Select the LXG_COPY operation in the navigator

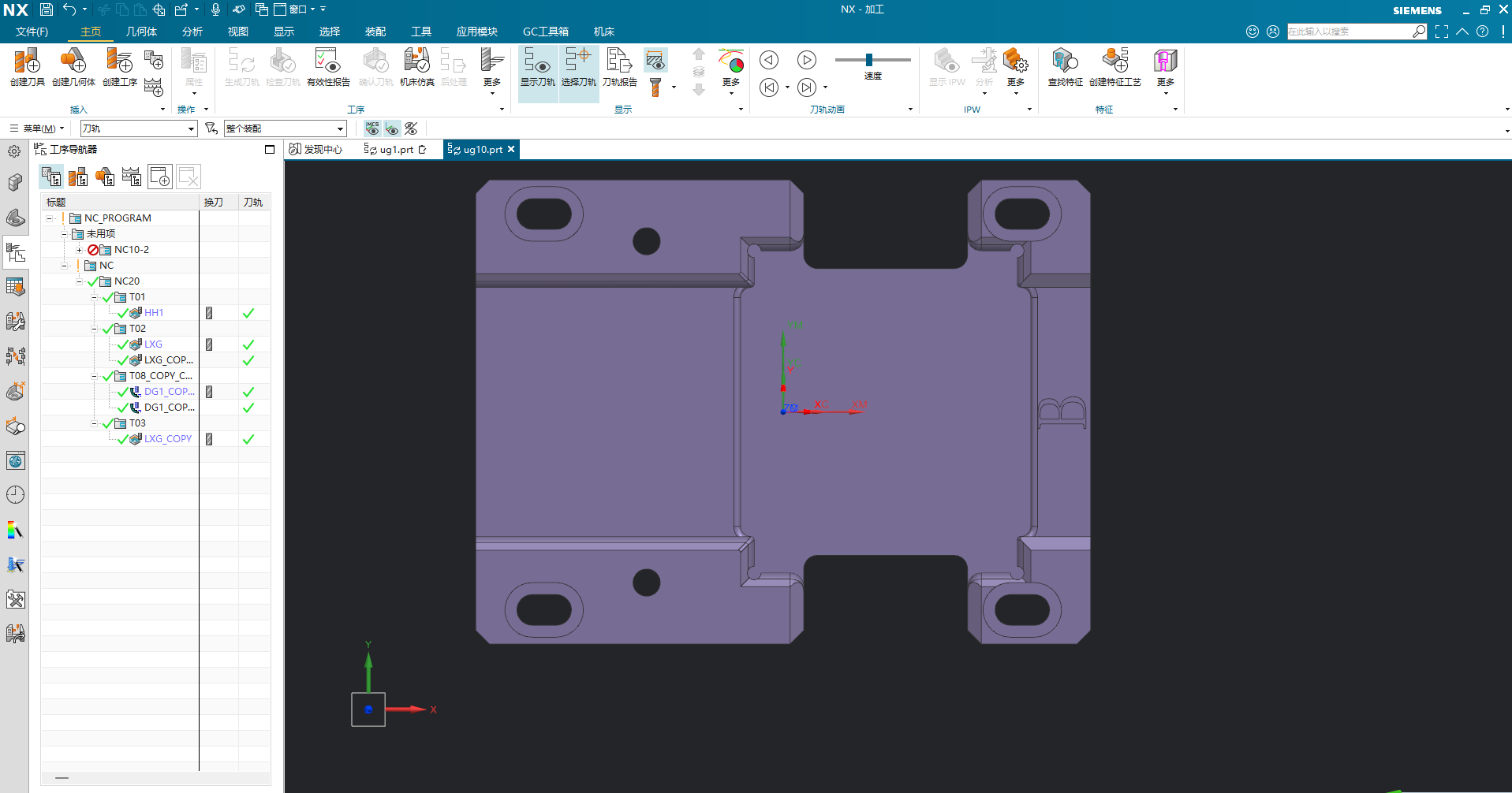[167, 439]
